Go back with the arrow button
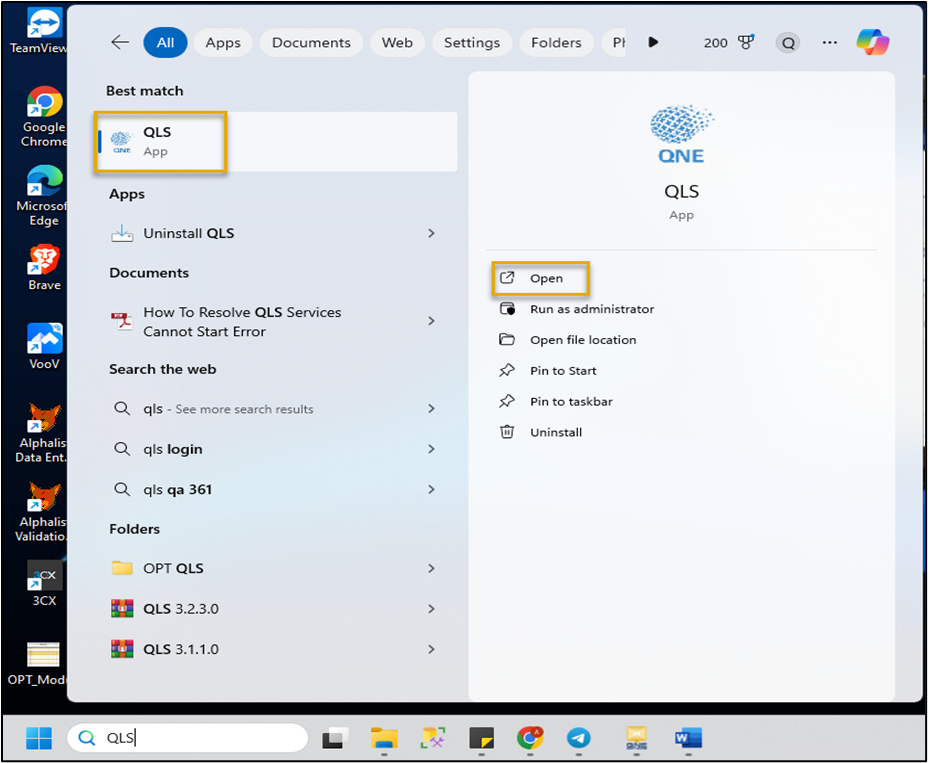The width and height of the screenshot is (928, 763). click(x=120, y=43)
